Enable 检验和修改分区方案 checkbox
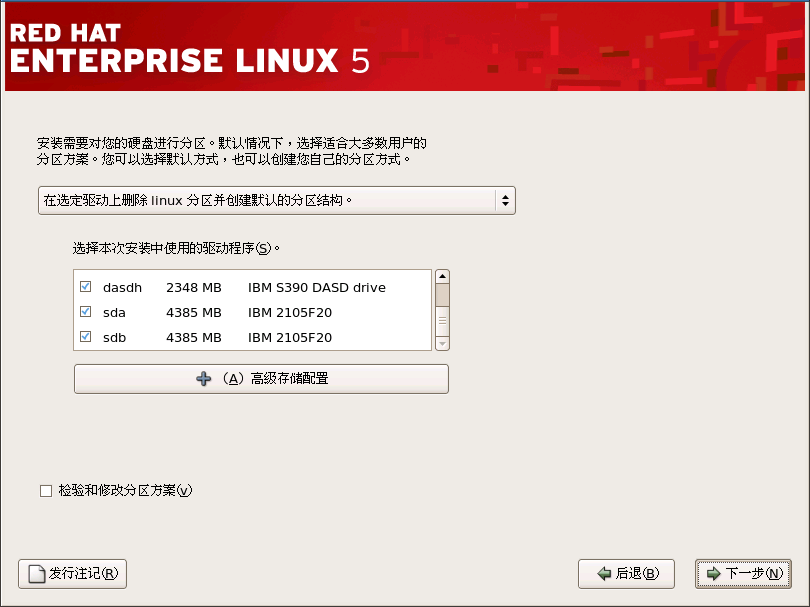This screenshot has height=607, width=810. click(46, 491)
